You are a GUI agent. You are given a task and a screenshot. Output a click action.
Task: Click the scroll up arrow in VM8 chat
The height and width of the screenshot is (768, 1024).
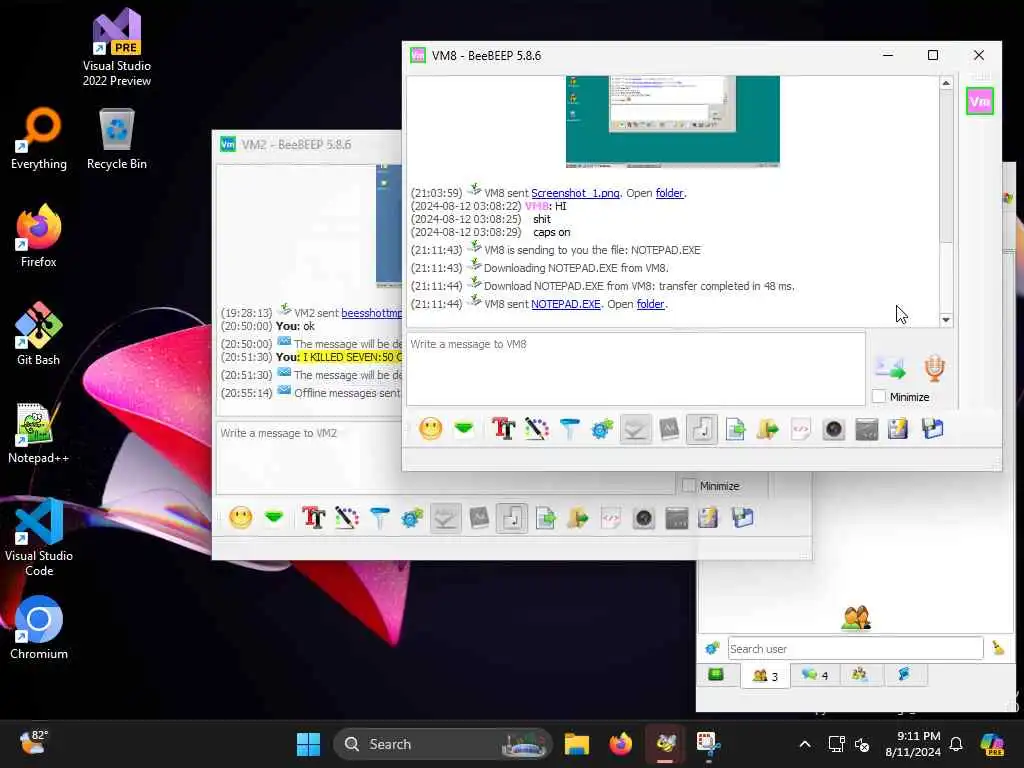946,83
